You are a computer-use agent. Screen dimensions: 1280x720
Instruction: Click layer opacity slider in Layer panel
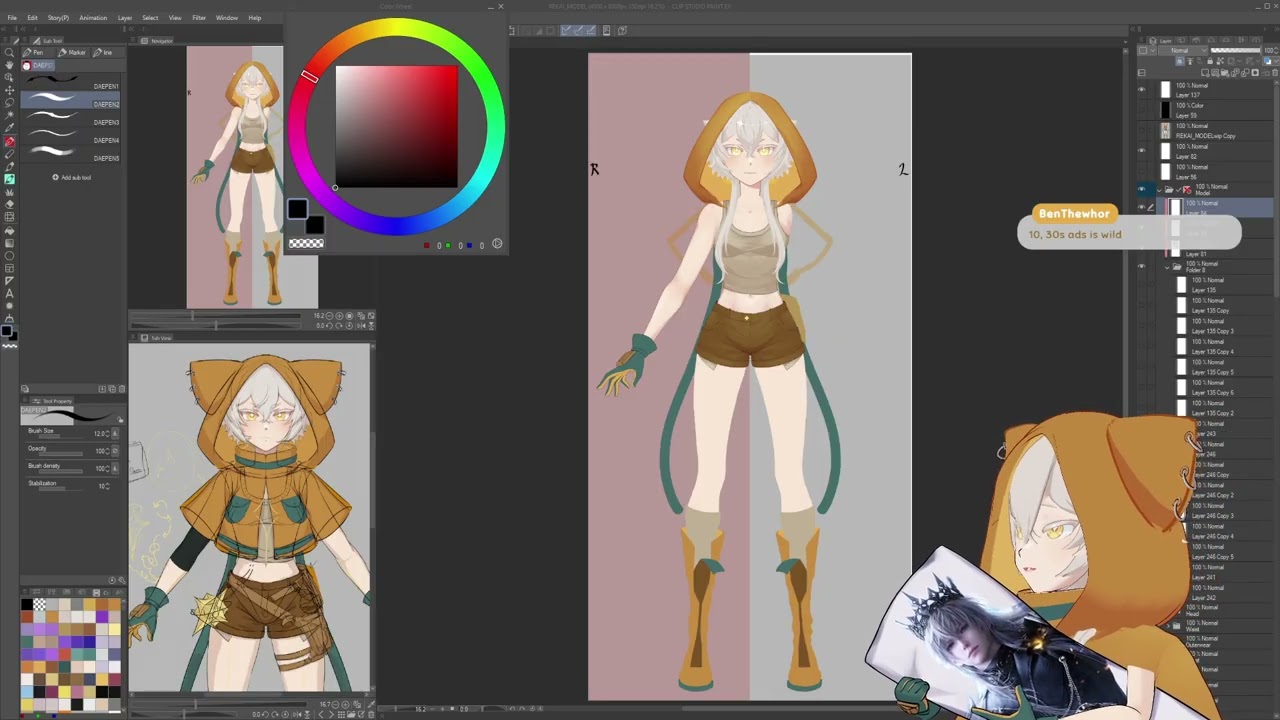click(x=1236, y=50)
